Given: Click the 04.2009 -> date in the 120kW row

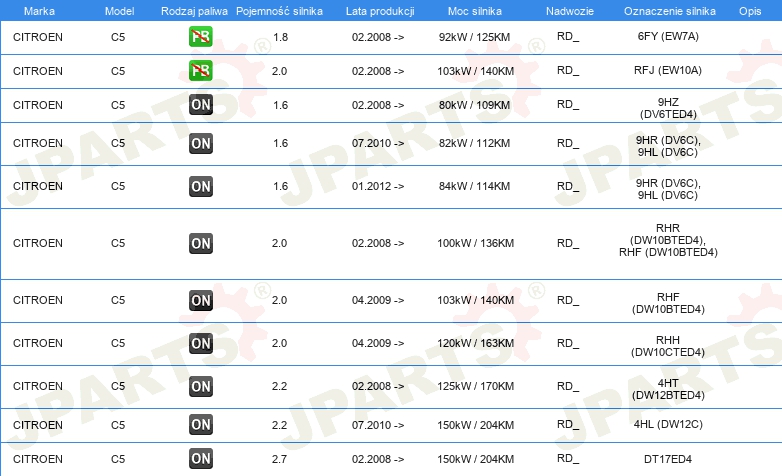Looking at the screenshot, I should [x=378, y=343].
